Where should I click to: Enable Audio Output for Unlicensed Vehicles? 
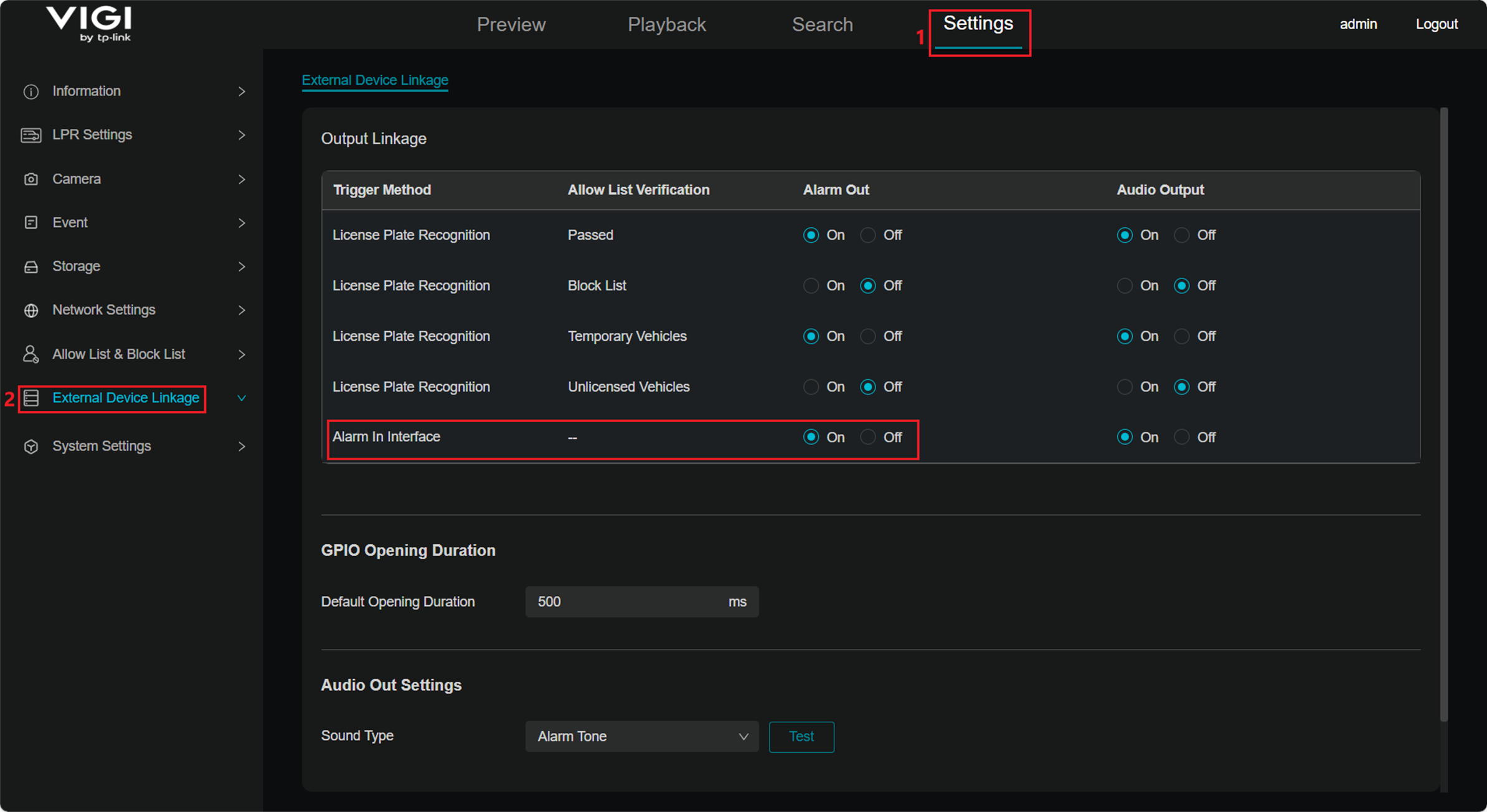tap(1125, 387)
